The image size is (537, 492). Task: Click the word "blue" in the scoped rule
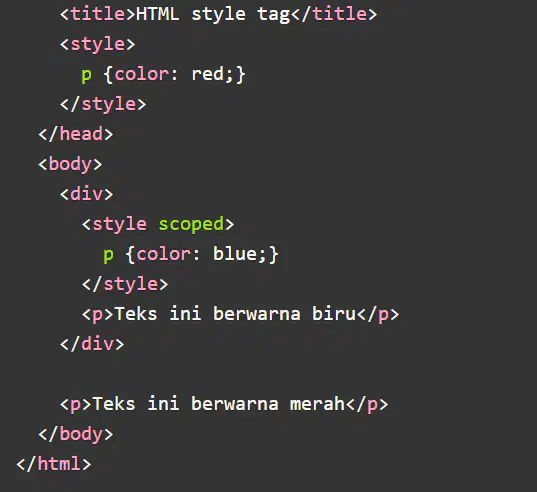click(x=235, y=254)
